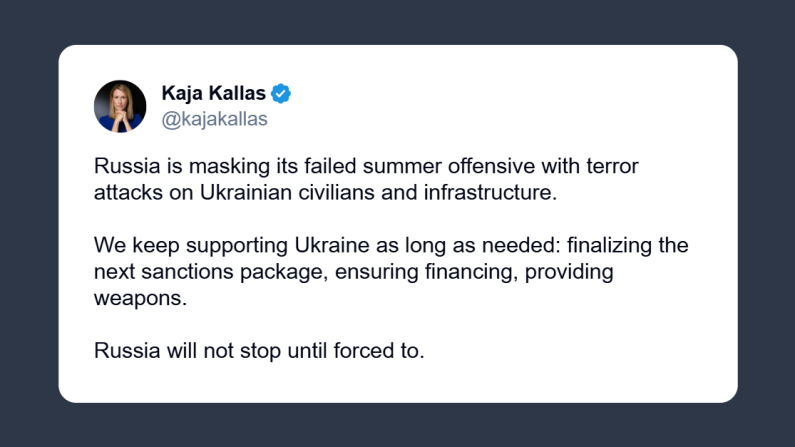
Task: Click the blue verified badge
Action: coord(282,94)
